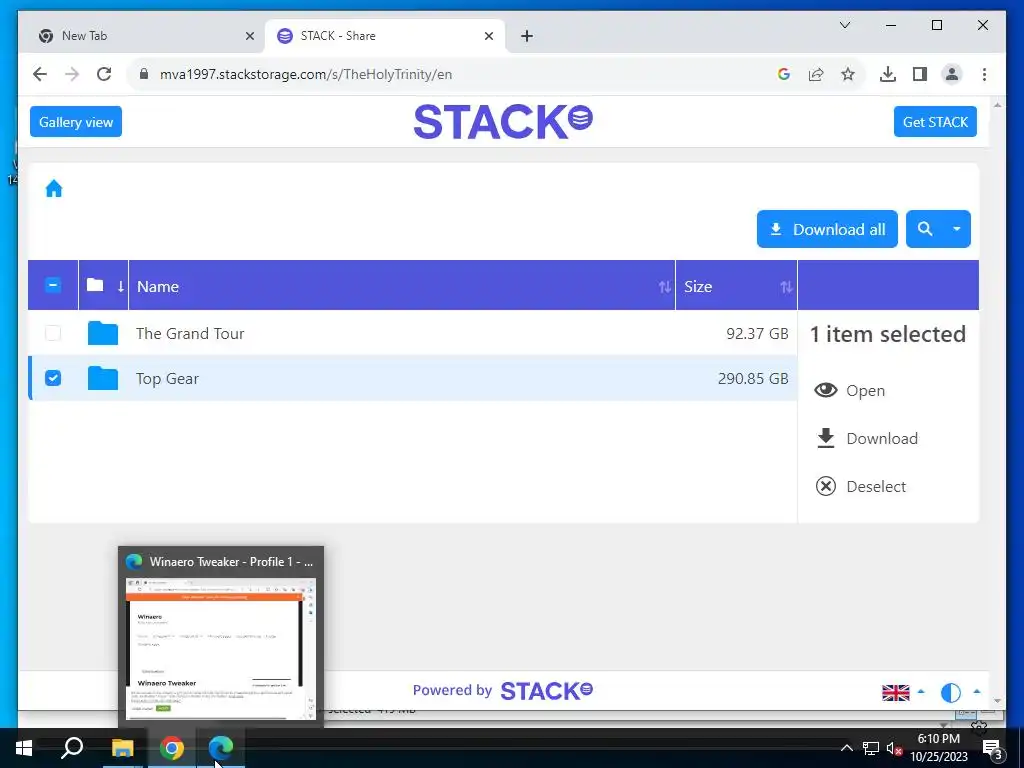Viewport: 1024px width, 768px height.
Task: Sort the list by Name arrows
Action: tap(665, 287)
